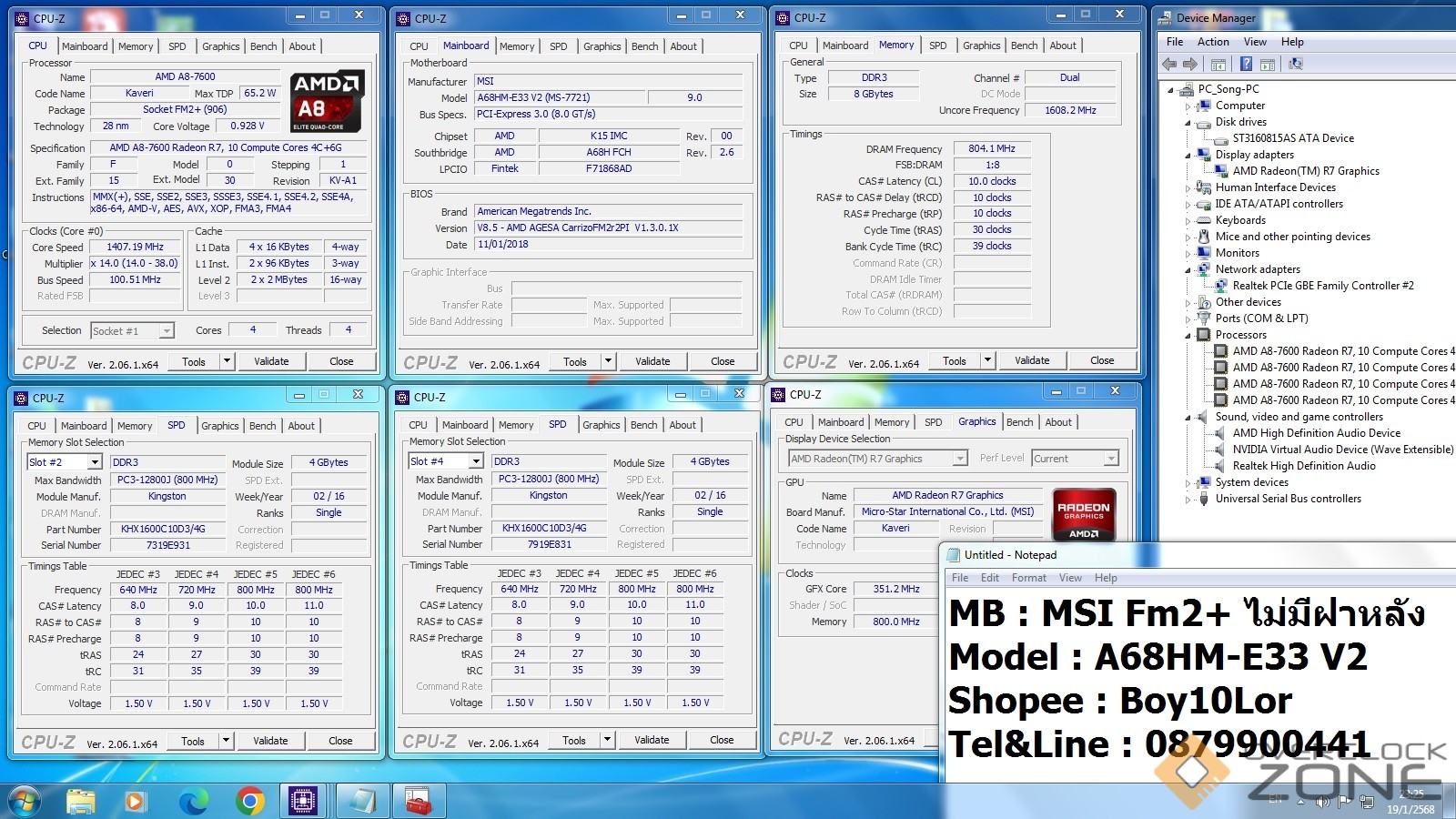
Task: Open Tools dropdown arrow in Memory tab window
Action: coord(987,360)
